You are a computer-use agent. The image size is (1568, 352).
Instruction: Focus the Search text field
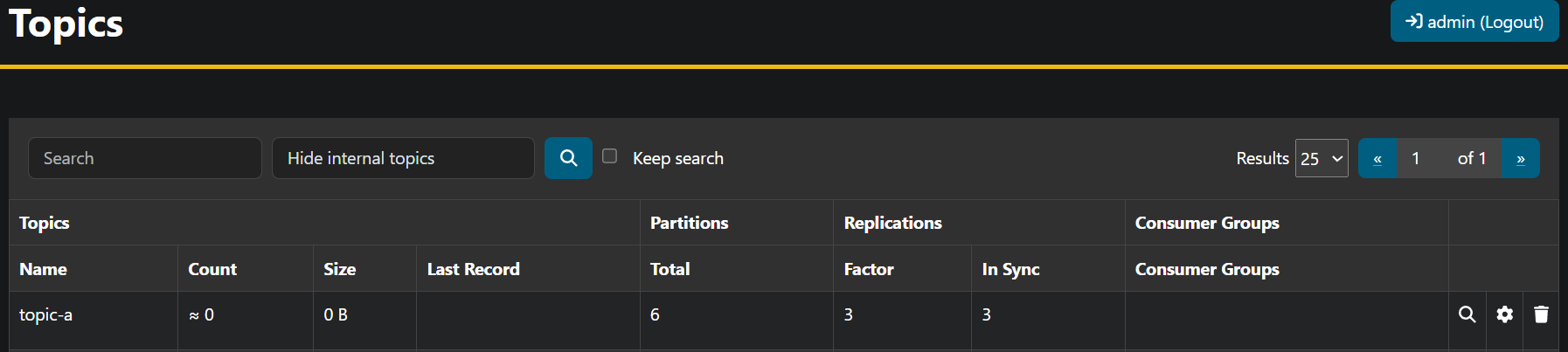tap(145, 158)
